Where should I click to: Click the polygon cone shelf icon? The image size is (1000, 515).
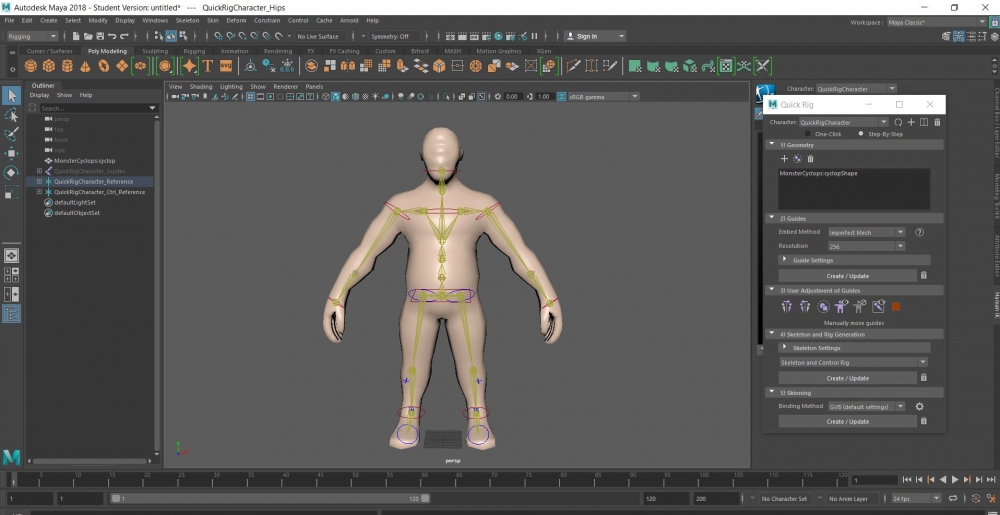(85, 66)
